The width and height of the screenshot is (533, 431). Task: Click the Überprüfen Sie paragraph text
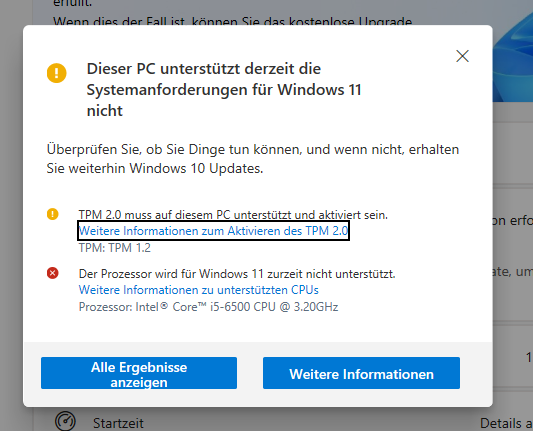coord(253,159)
